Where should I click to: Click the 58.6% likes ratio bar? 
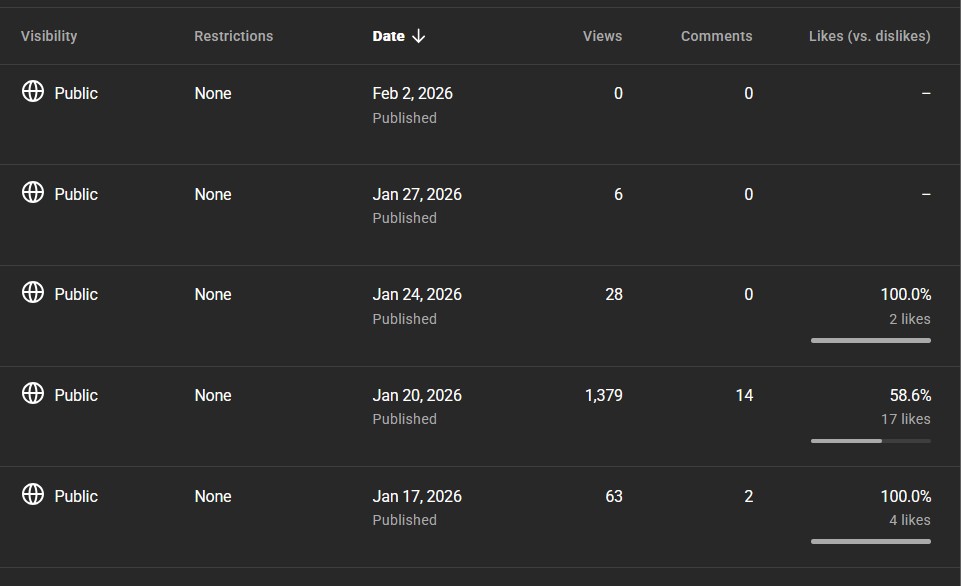coord(870,440)
